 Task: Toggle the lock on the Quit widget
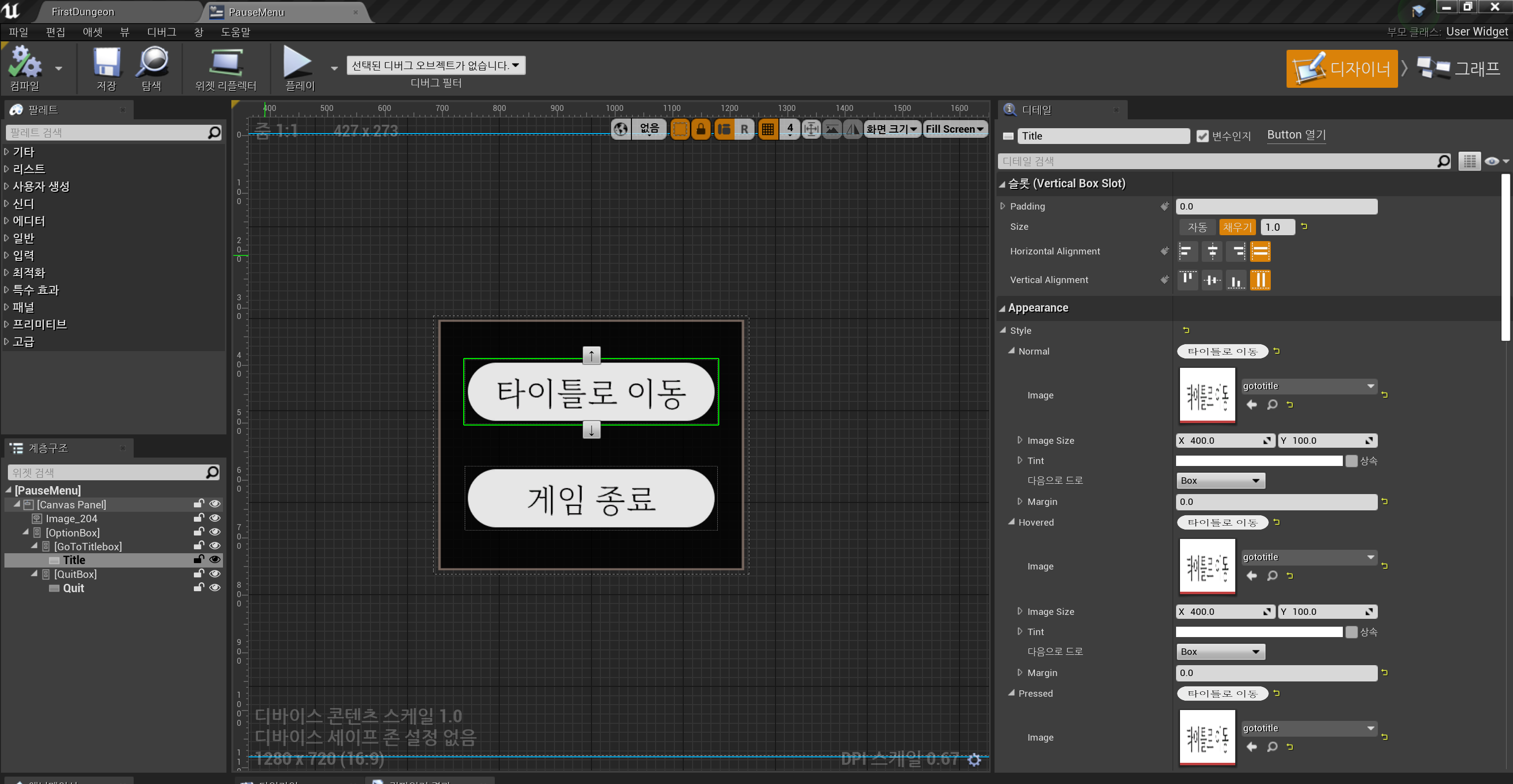[x=198, y=587]
